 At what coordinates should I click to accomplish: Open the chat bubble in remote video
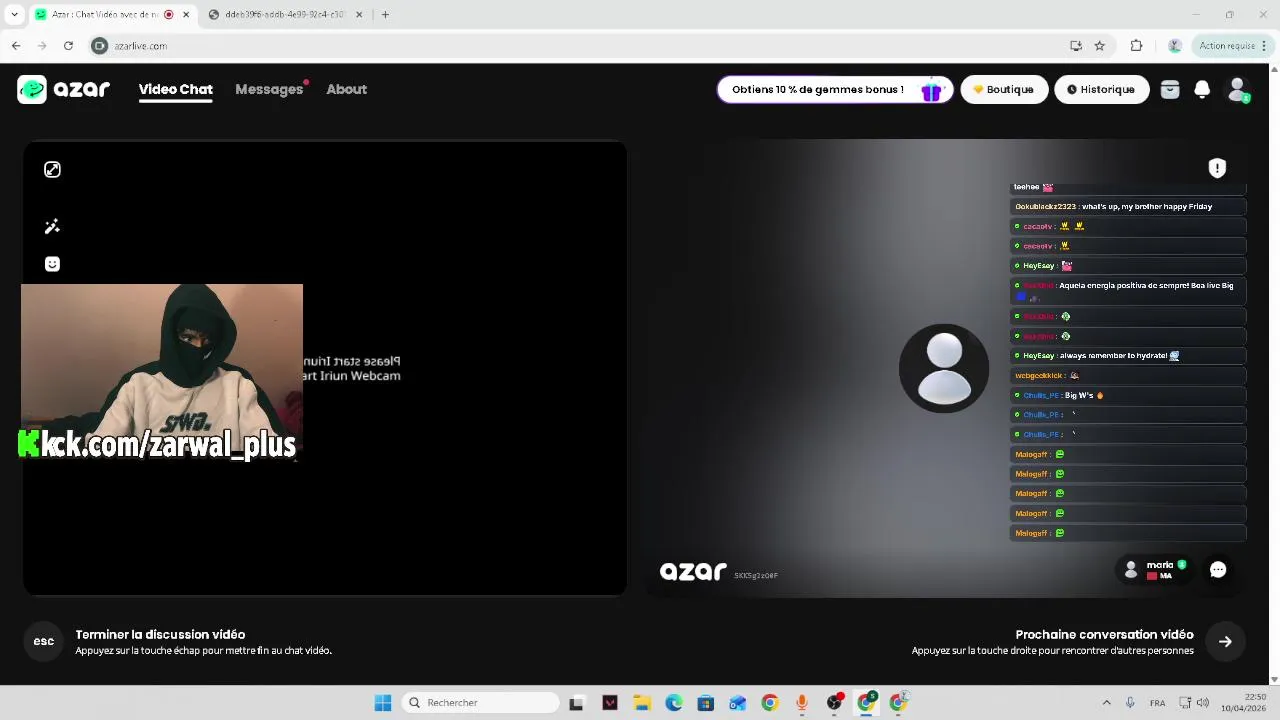point(1218,569)
